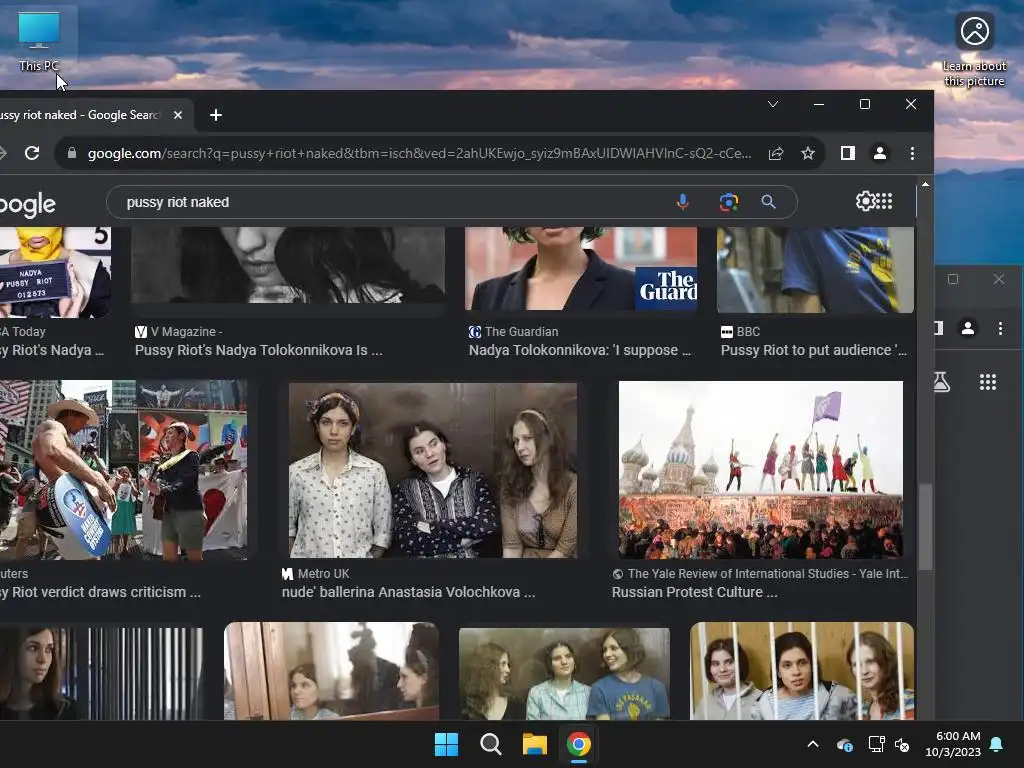Open background window's profile avatar
Image resolution: width=1024 pixels, height=768 pixels.
[x=968, y=328]
